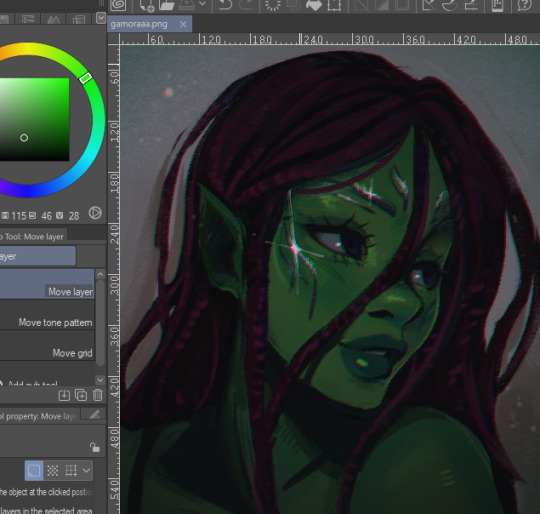
Task: Select the highlighted sub tool group tab
Action: coord(38,256)
